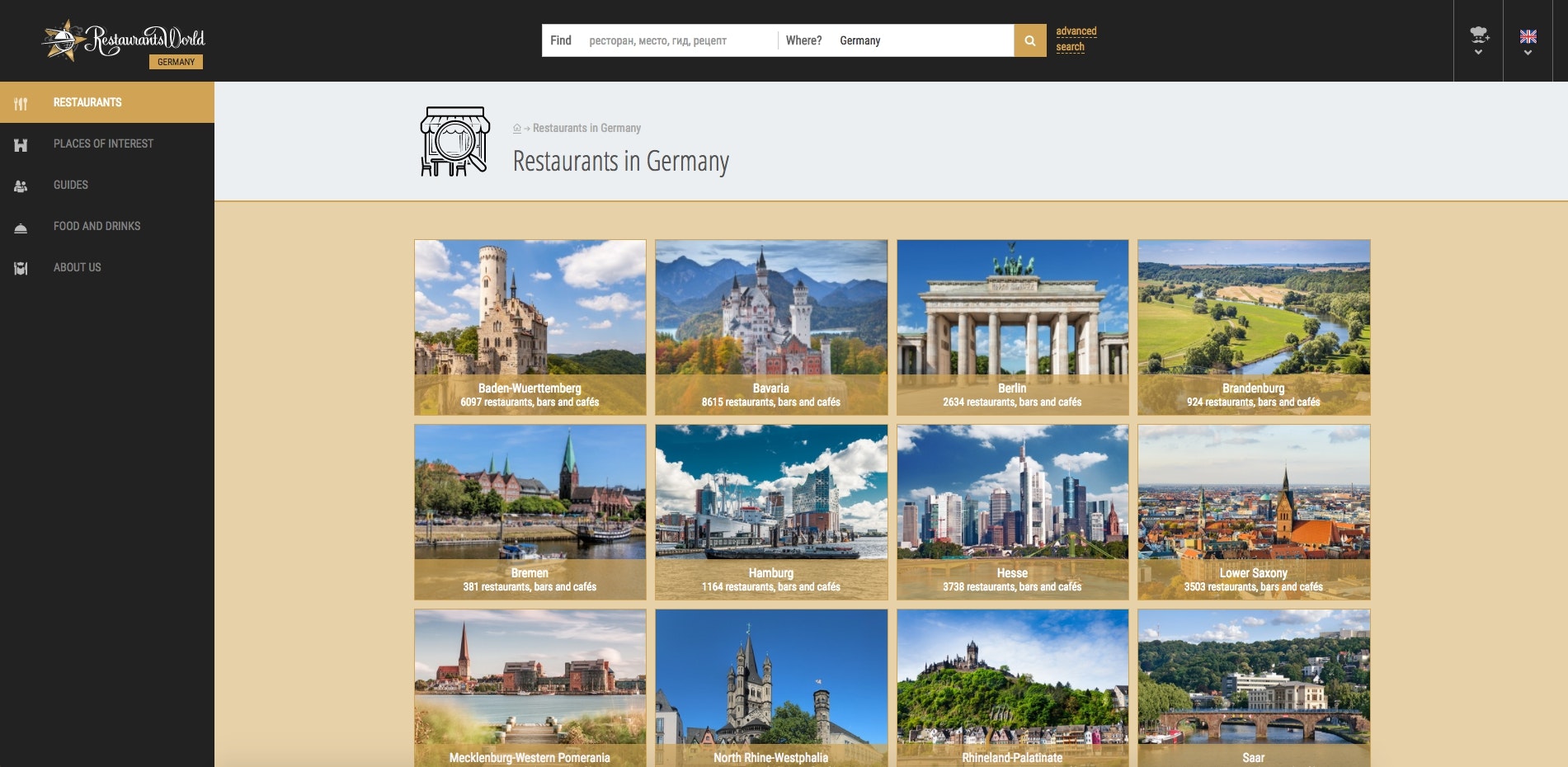Expand the chevron under the chef account icon
The image size is (1568, 767).
(1479, 50)
